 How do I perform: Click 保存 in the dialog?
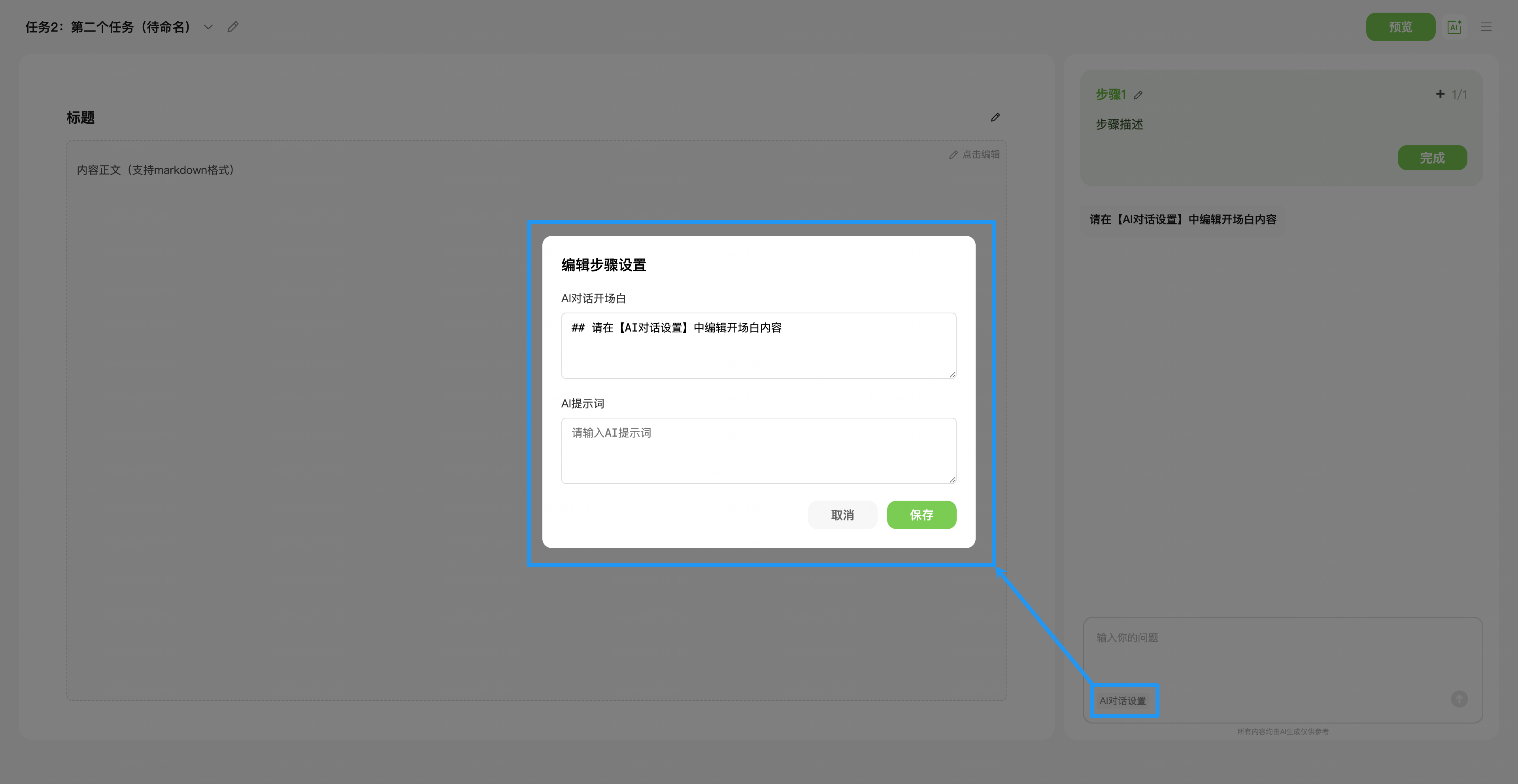(921, 515)
